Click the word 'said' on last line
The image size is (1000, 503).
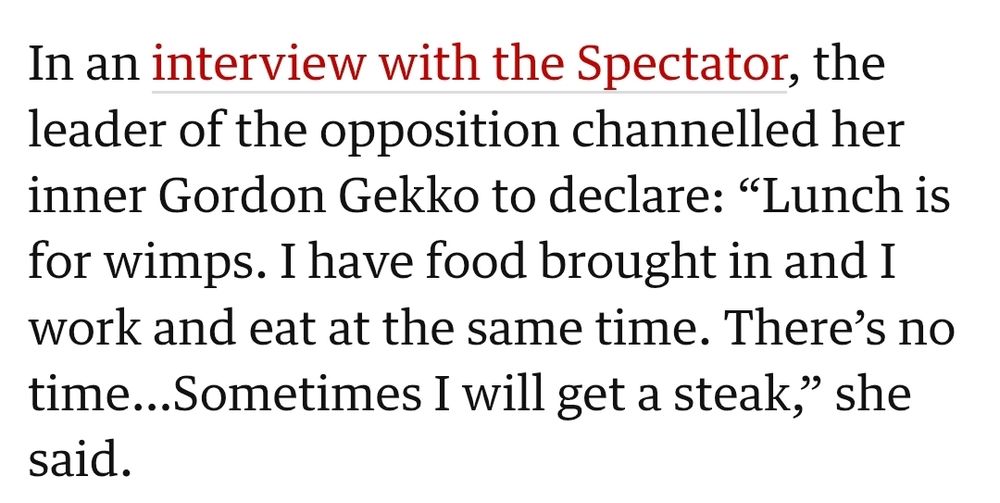74,459
